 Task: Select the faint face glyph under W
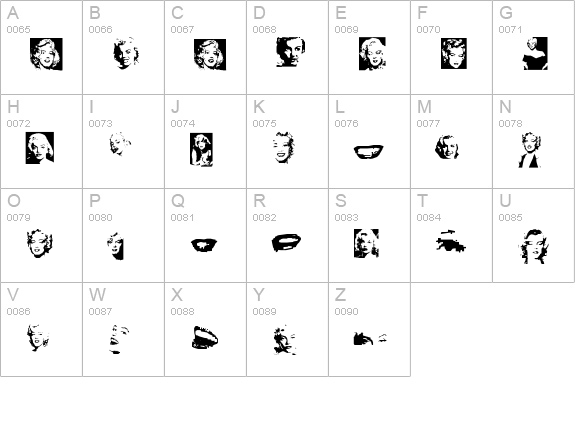tap(119, 339)
